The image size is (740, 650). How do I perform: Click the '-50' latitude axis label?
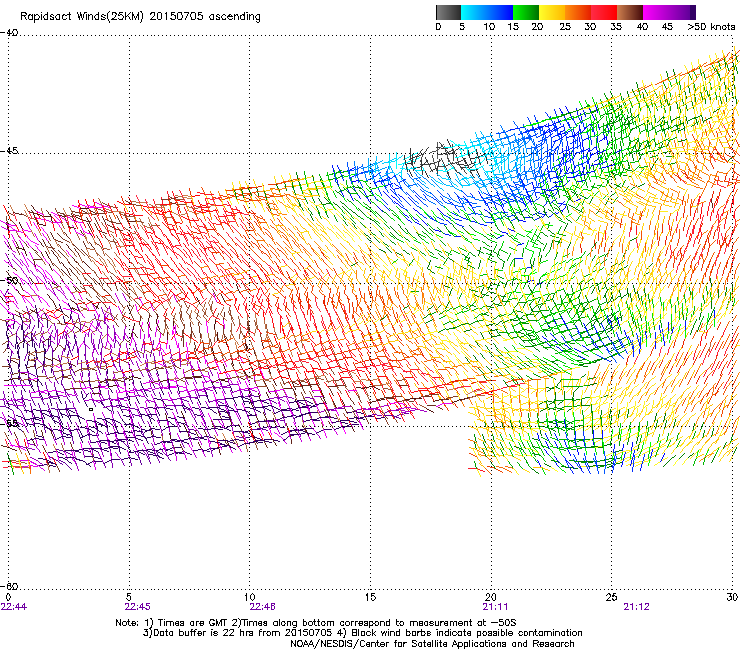point(9,281)
